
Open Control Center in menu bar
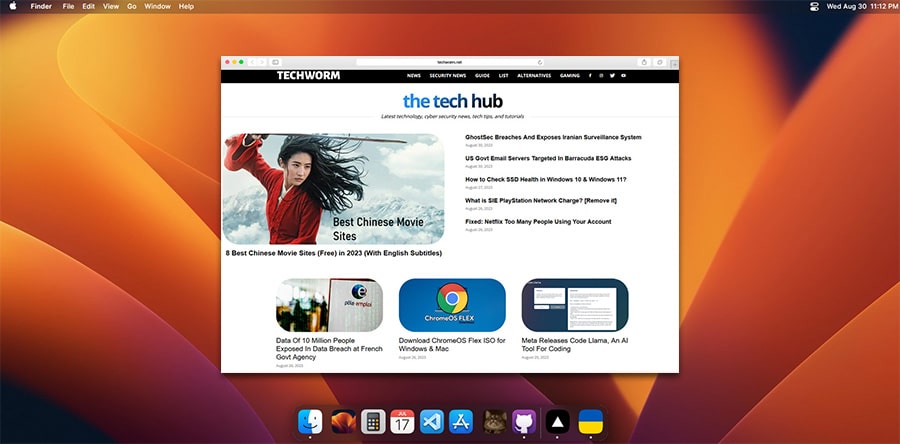pos(814,6)
